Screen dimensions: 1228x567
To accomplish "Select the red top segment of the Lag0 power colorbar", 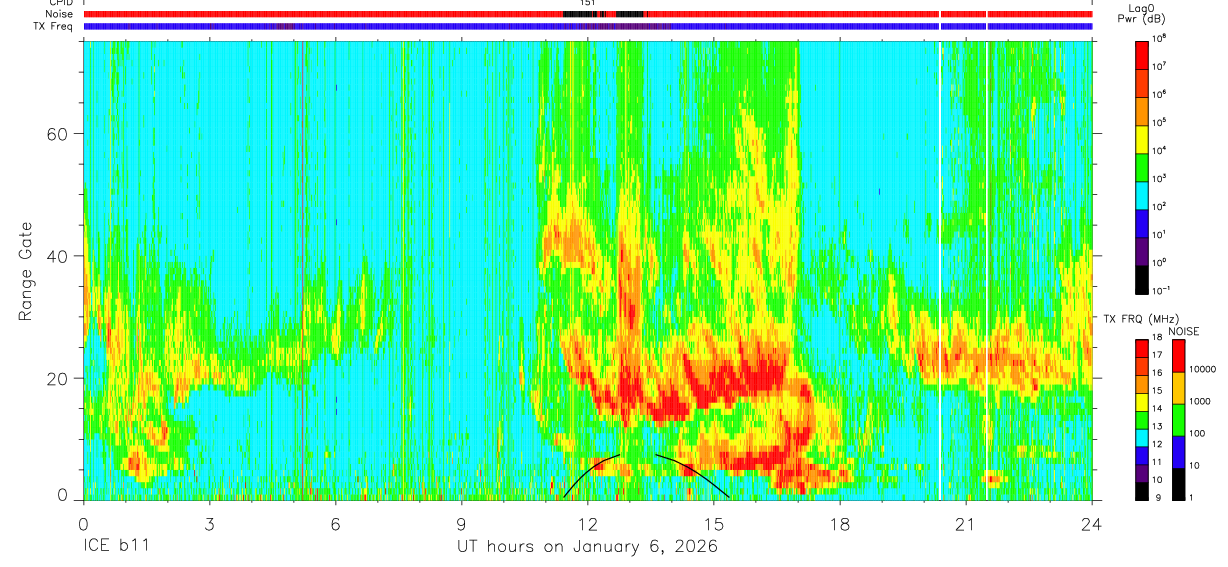I will (x=1143, y=54).
